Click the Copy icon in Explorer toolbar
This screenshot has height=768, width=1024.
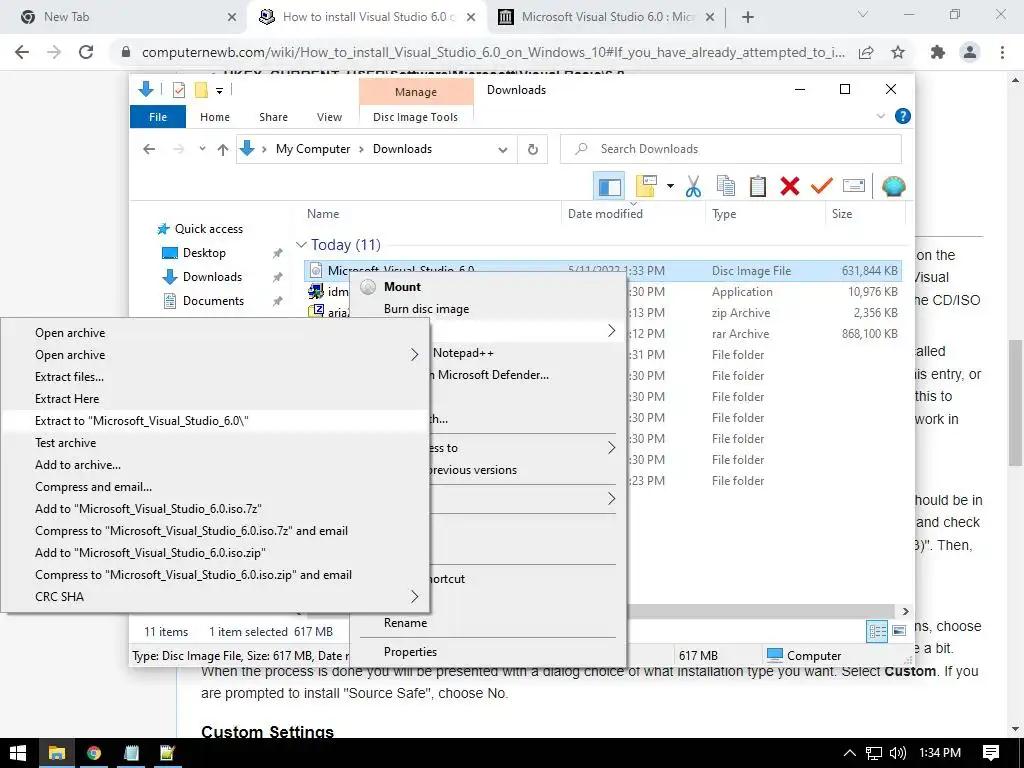pyautogui.click(x=726, y=187)
